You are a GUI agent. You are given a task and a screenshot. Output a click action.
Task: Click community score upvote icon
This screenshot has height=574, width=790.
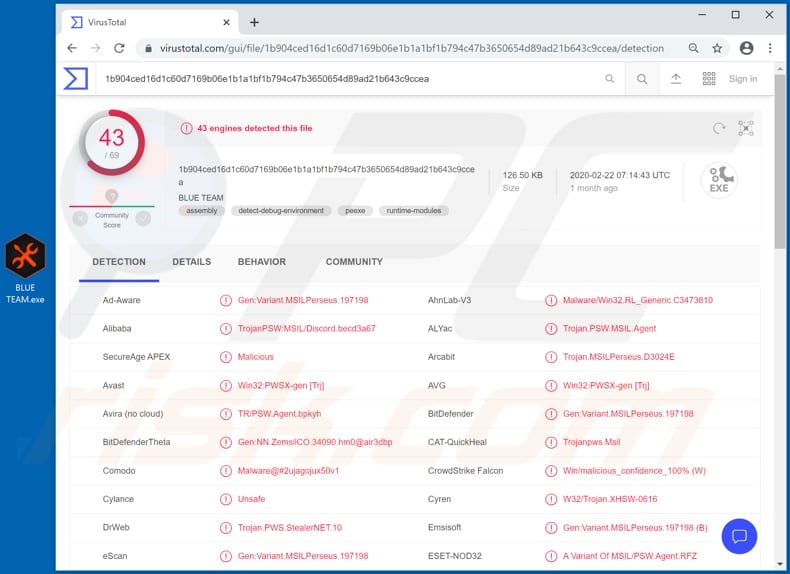point(144,218)
